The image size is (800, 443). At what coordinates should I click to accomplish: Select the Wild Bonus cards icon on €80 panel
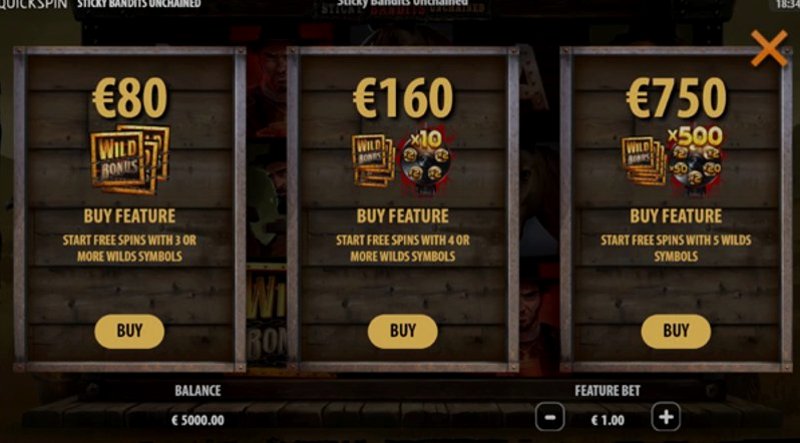click(130, 160)
